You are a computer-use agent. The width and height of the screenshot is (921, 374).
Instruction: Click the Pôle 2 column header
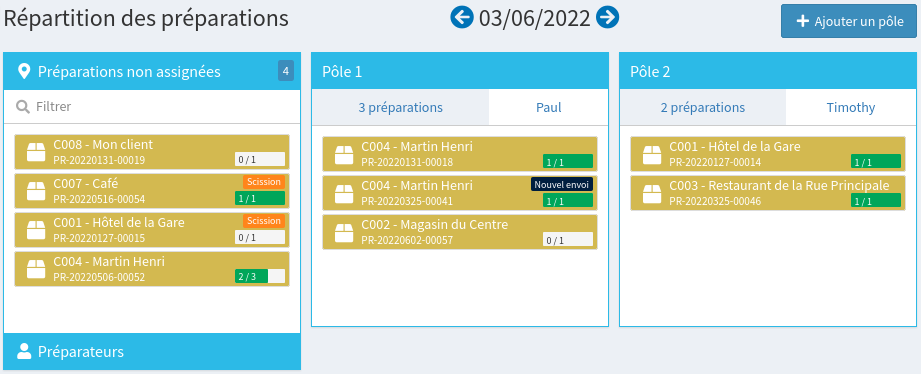point(768,72)
